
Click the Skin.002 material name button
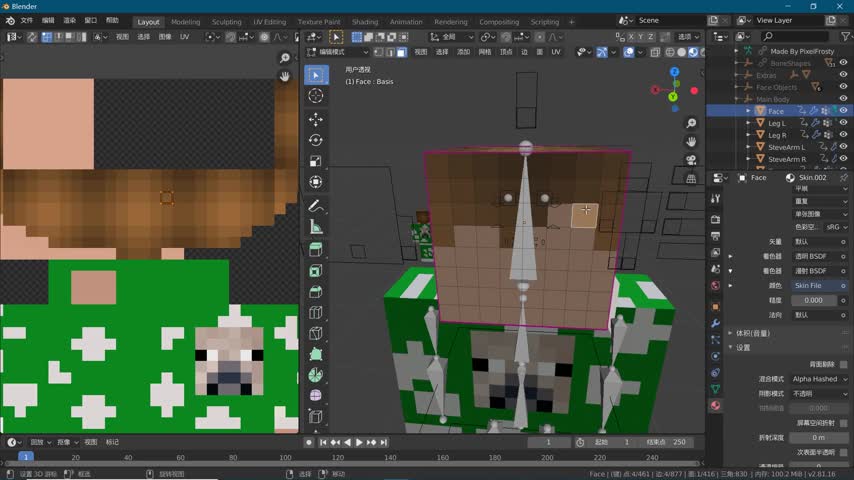812,177
